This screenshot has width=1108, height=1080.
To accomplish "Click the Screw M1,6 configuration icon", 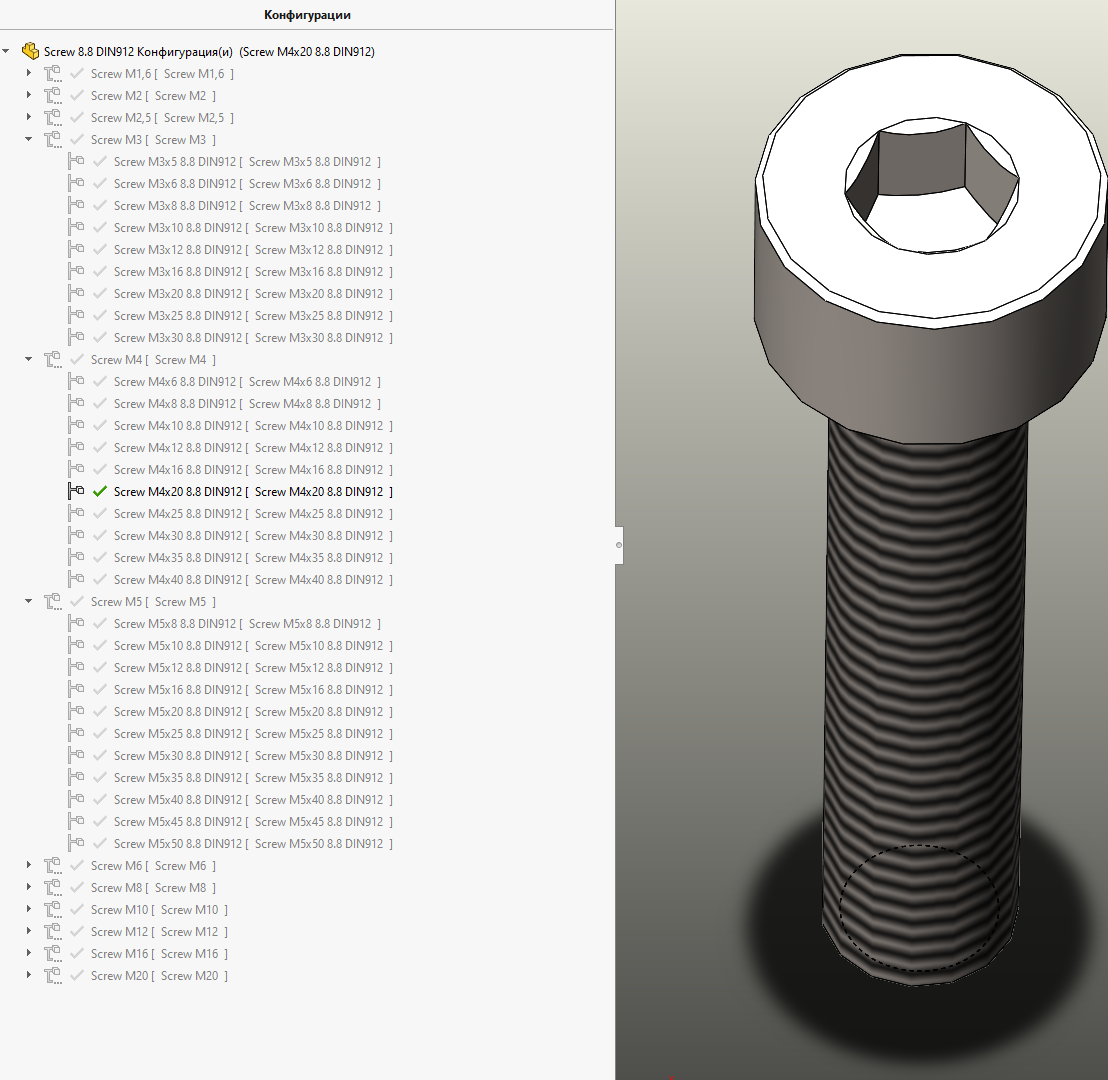I will [53, 74].
